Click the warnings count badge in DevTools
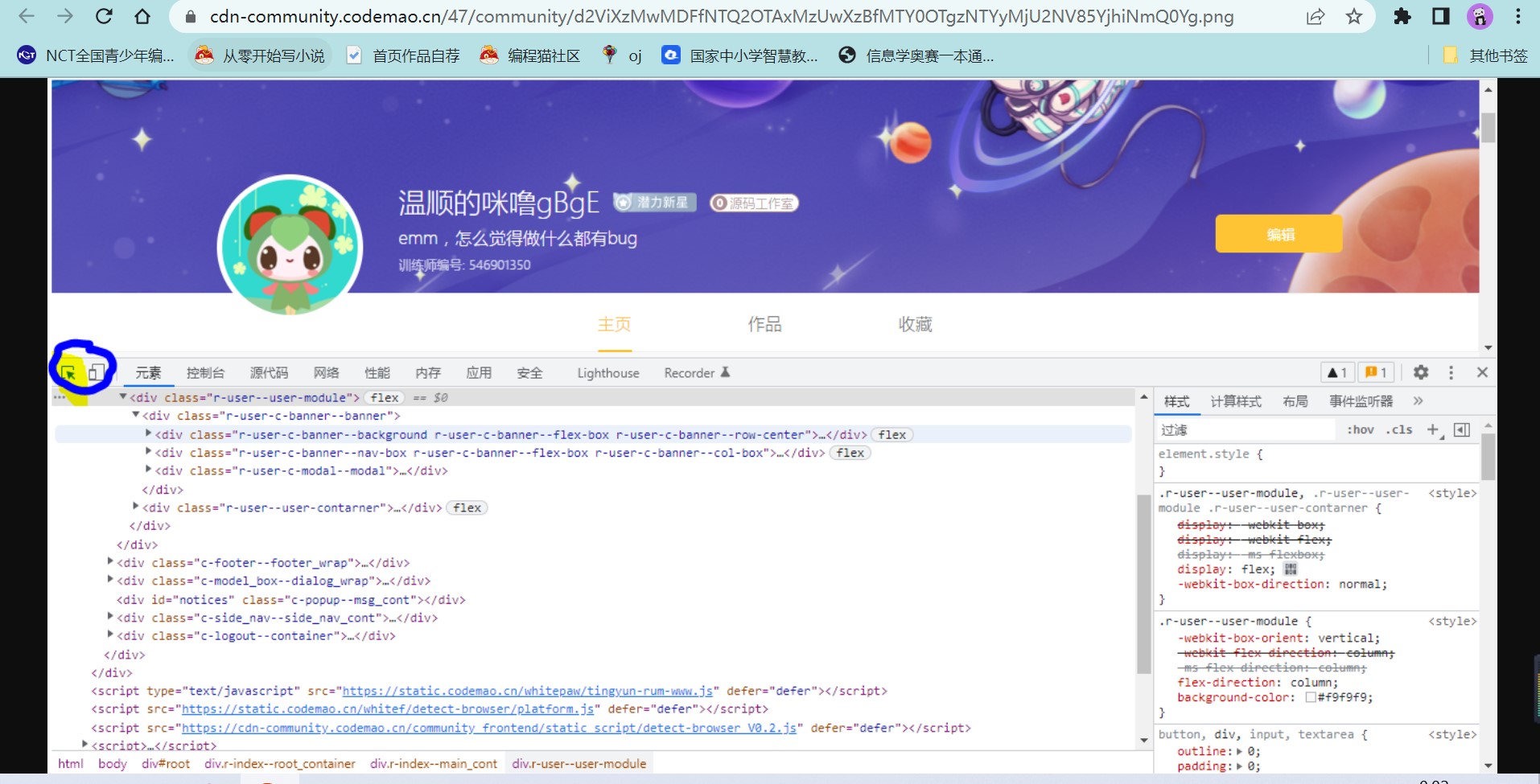Image resolution: width=1540 pixels, height=784 pixels. pyautogui.click(x=1337, y=372)
